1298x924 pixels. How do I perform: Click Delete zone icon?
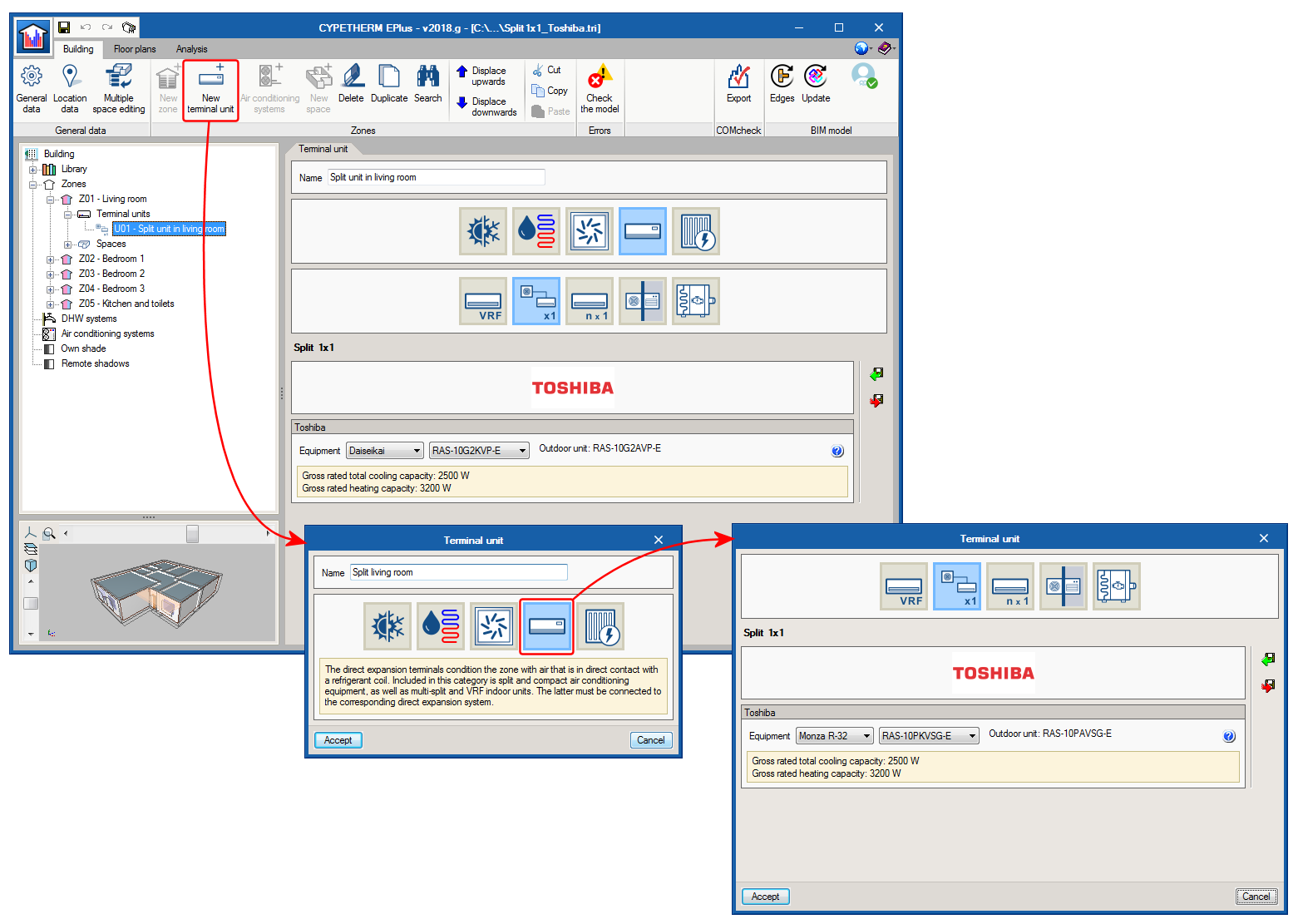pyautogui.click(x=351, y=84)
